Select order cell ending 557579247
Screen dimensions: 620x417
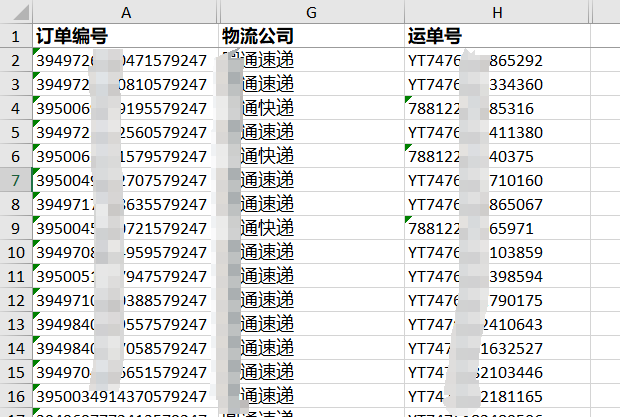point(125,325)
